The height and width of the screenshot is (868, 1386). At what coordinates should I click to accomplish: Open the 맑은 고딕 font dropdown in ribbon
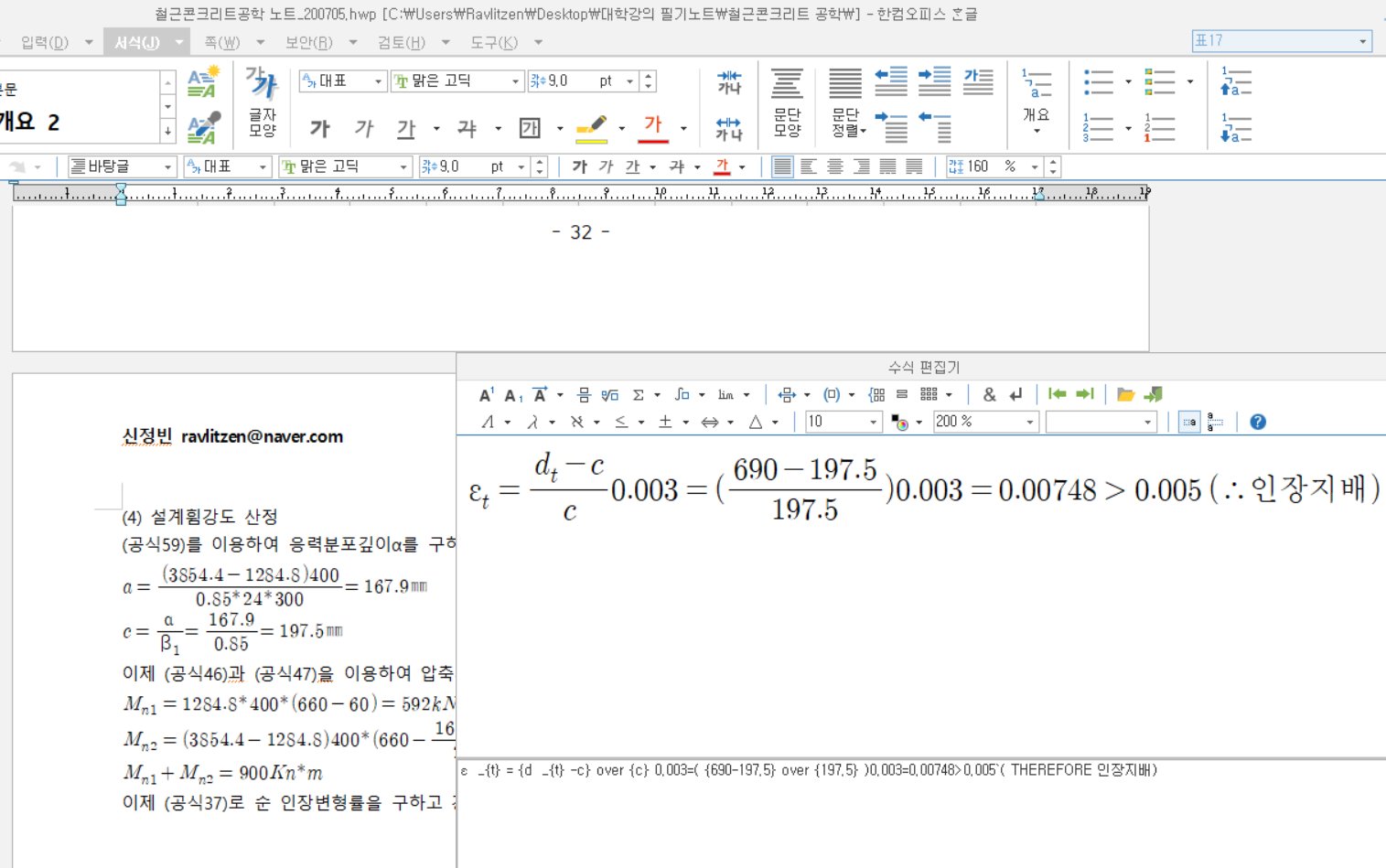515,81
